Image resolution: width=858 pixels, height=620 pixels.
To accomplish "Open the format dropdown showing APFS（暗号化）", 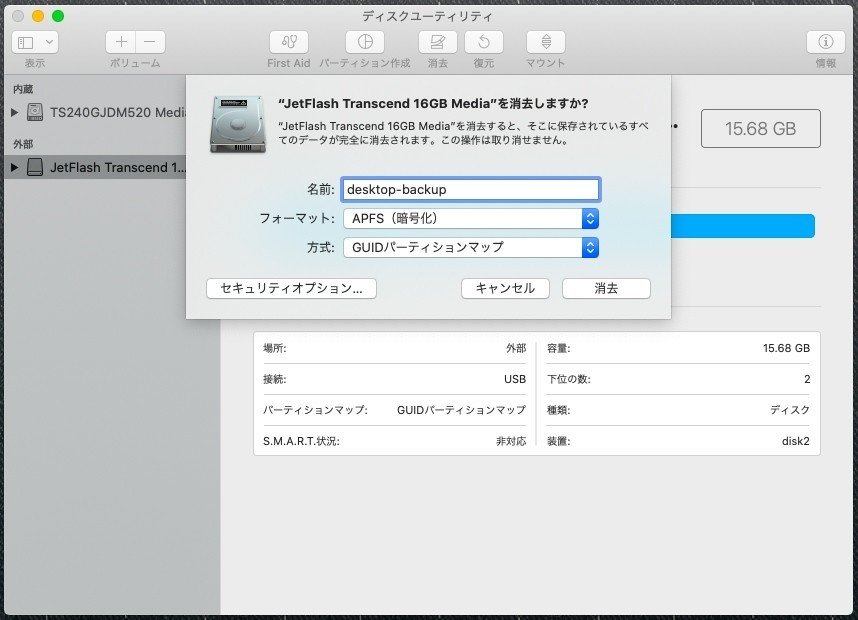I will tap(471, 218).
